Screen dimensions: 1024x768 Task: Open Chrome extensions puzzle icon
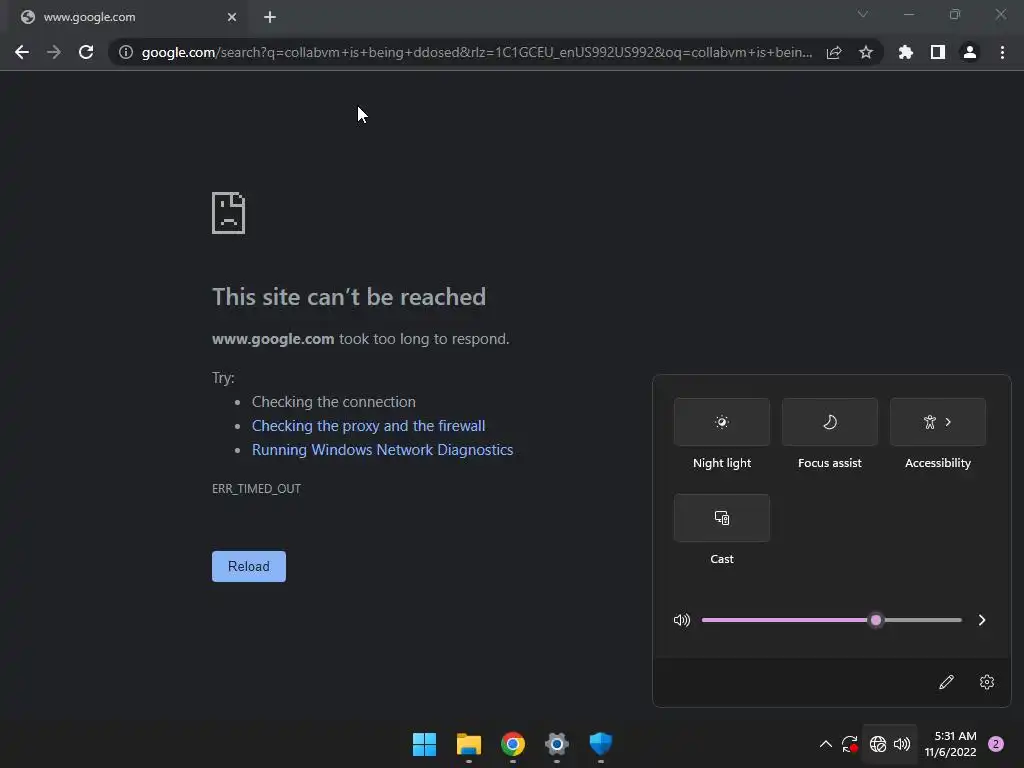906,52
